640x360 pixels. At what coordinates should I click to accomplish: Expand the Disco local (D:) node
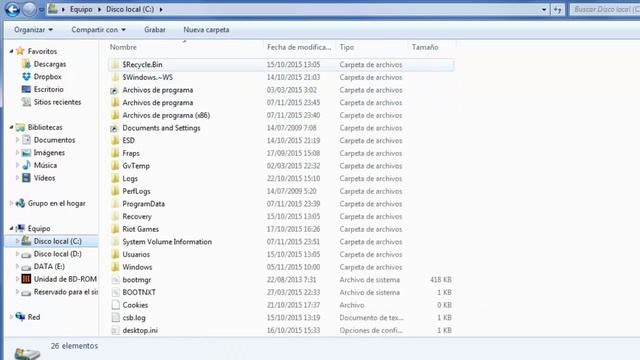(18, 254)
